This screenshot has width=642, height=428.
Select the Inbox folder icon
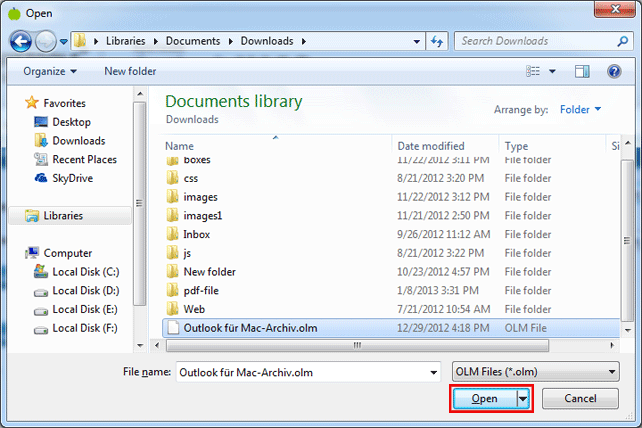click(x=172, y=234)
